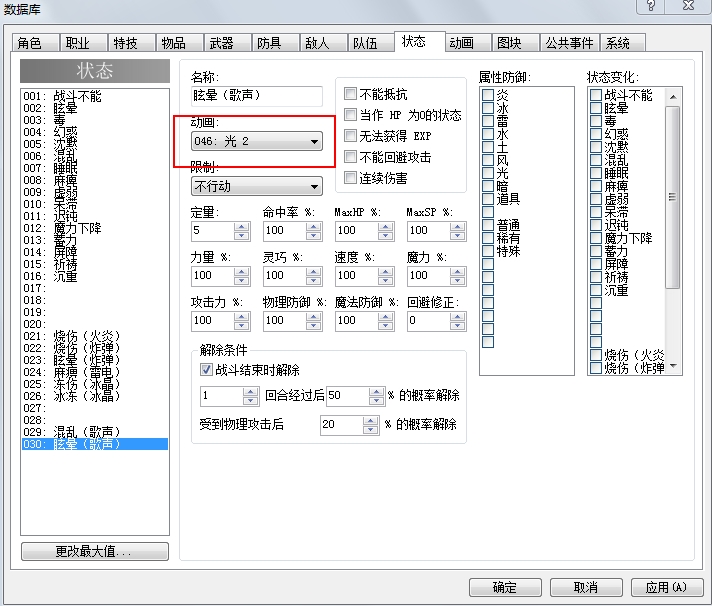Click the 应用 (A) button
This screenshot has width=712, height=606.
coord(667,587)
